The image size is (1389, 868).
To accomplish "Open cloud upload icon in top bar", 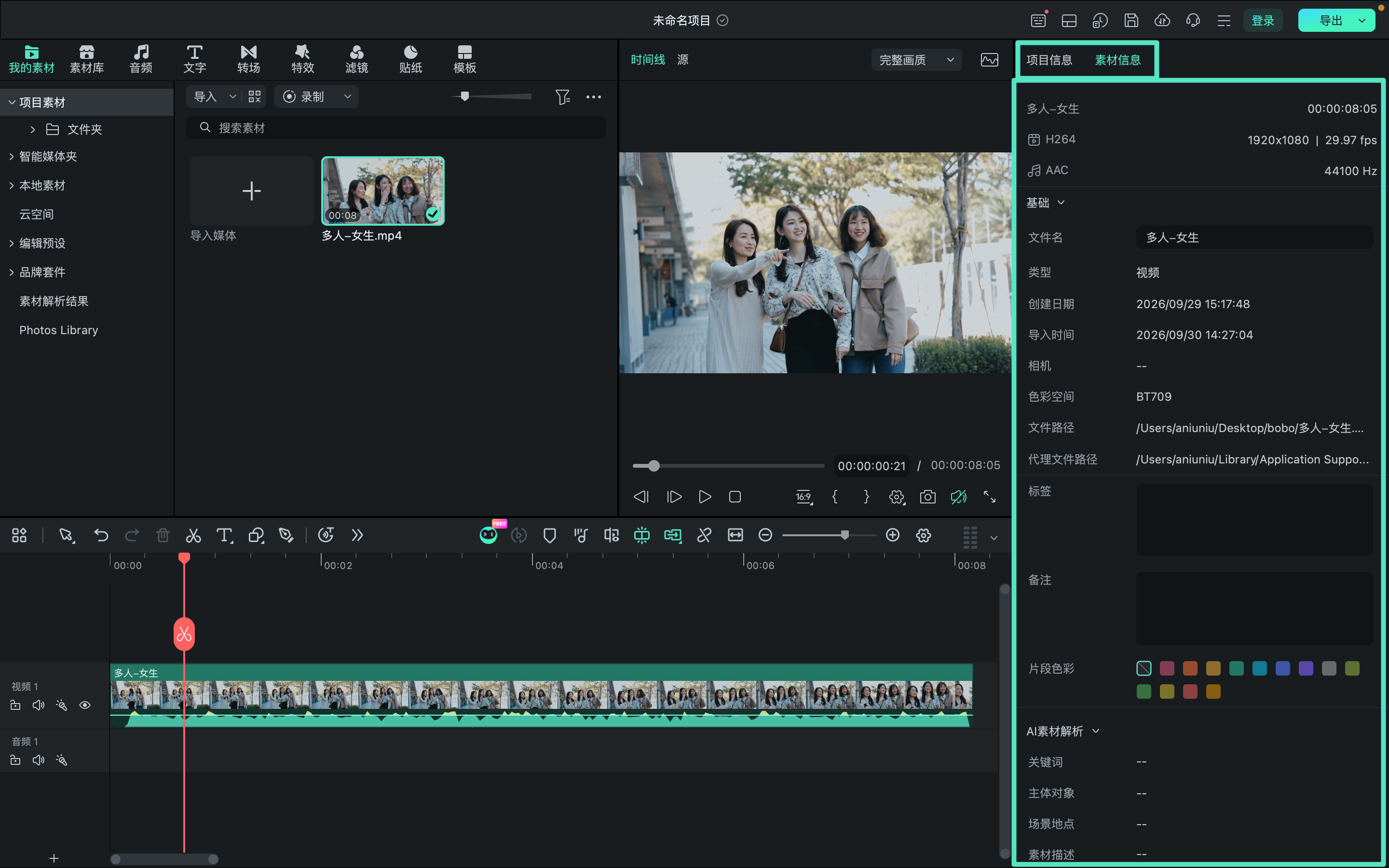I will tap(1162, 21).
